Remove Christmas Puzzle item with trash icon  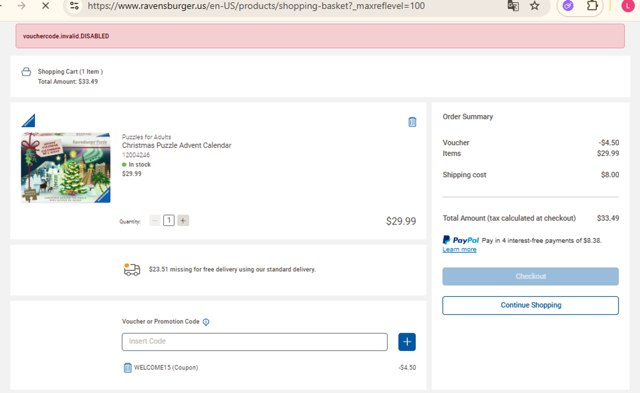click(412, 122)
